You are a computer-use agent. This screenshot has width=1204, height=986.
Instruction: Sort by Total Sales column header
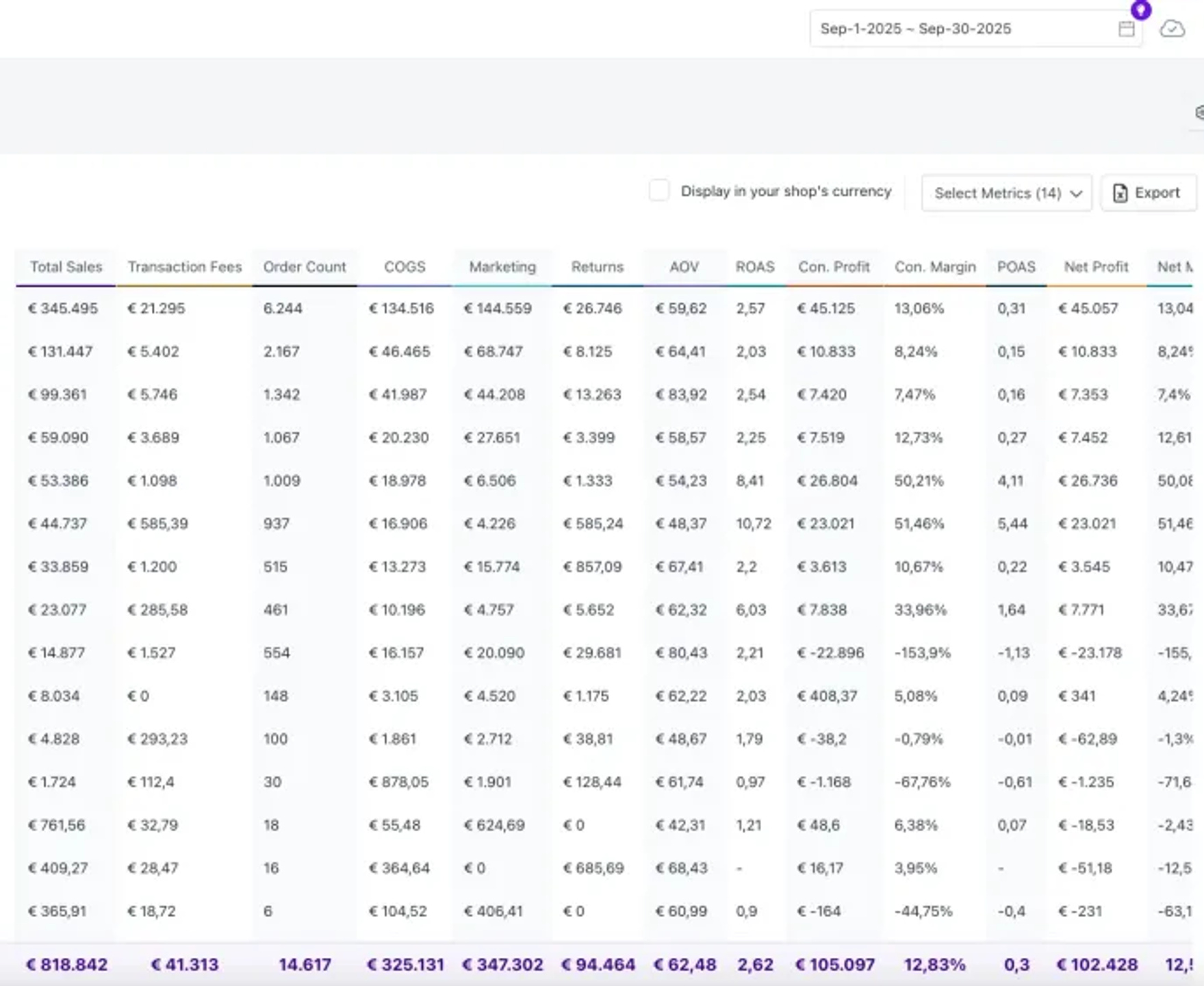66,267
